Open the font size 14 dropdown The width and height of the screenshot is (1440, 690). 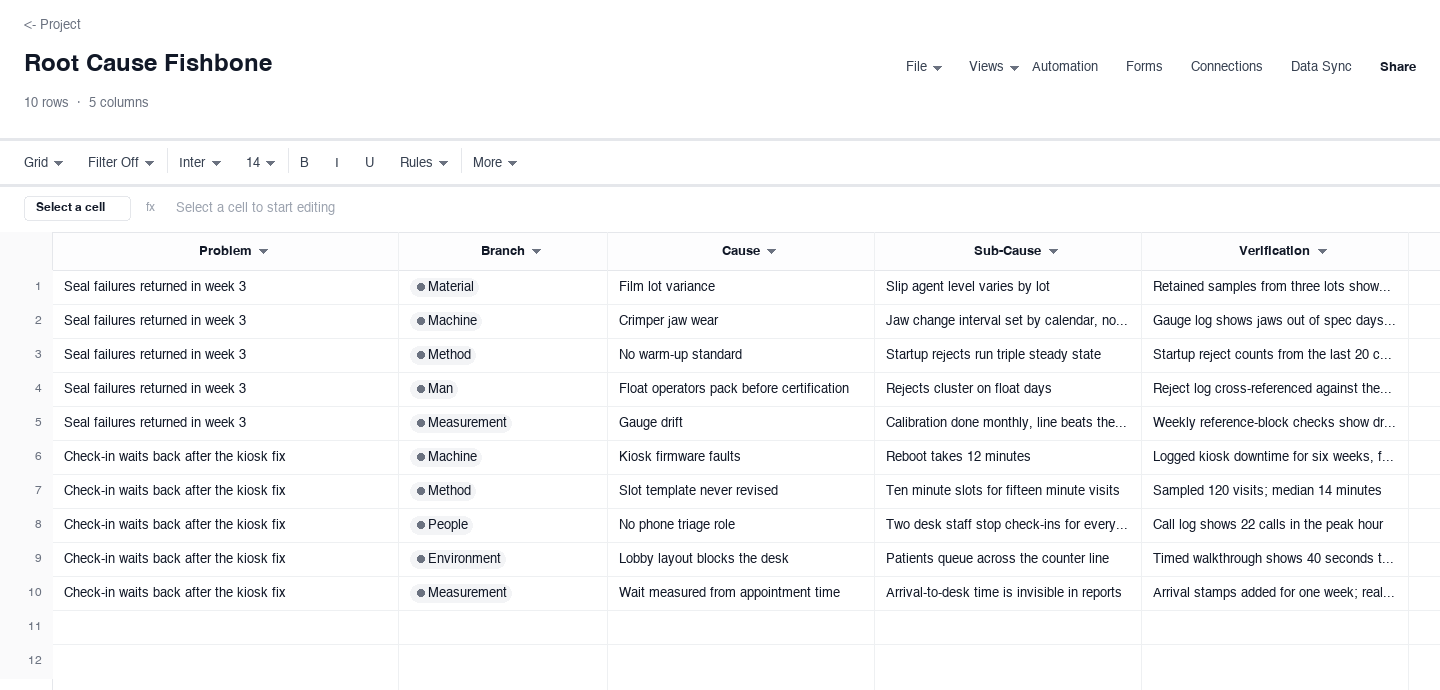261,163
